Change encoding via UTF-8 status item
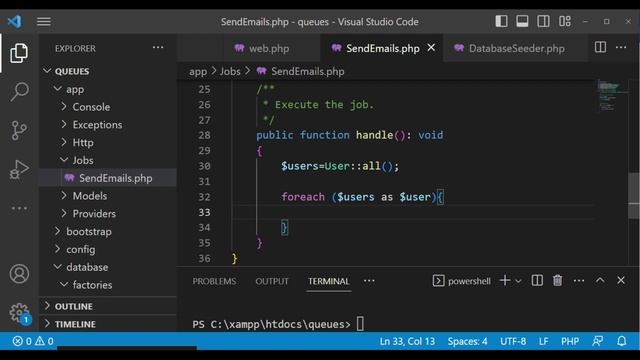640x360 pixels. pyautogui.click(x=513, y=341)
